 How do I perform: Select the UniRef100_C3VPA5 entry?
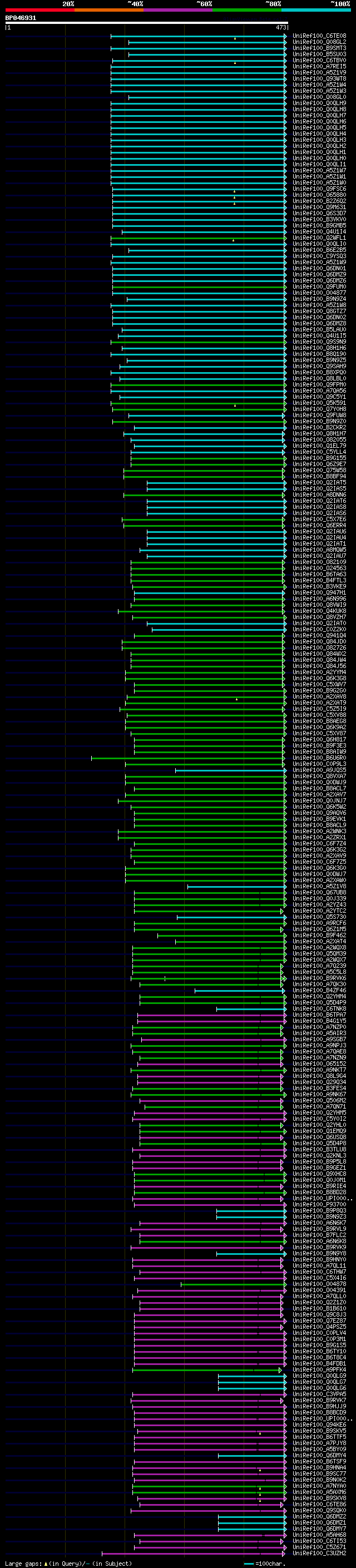pyautogui.click(x=319, y=1394)
